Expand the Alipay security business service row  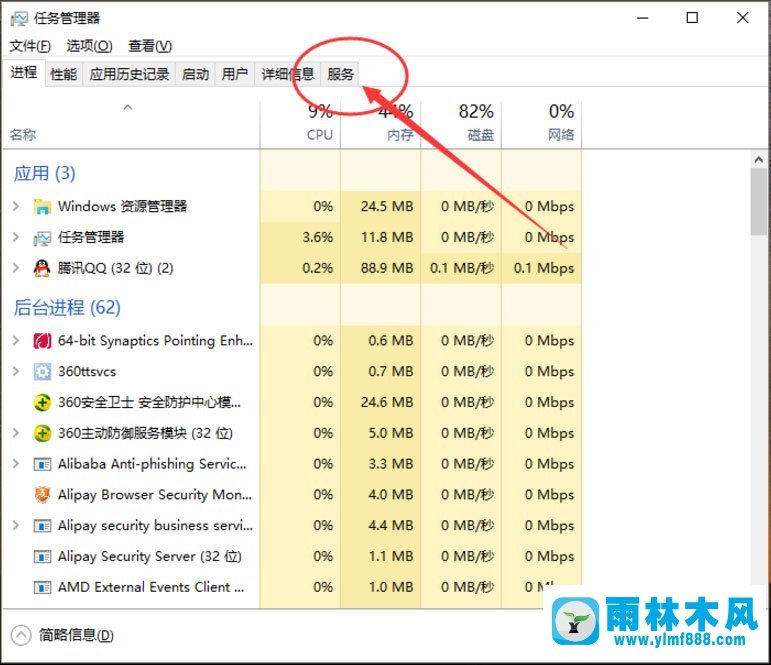point(16,526)
